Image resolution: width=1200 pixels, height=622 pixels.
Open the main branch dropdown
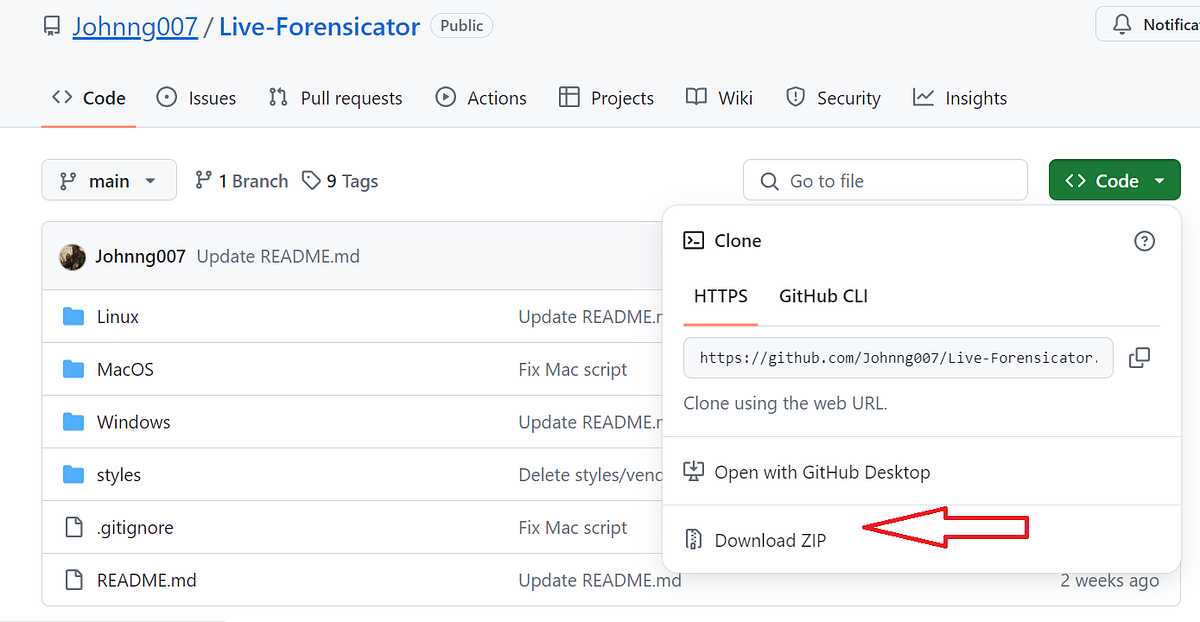point(109,180)
